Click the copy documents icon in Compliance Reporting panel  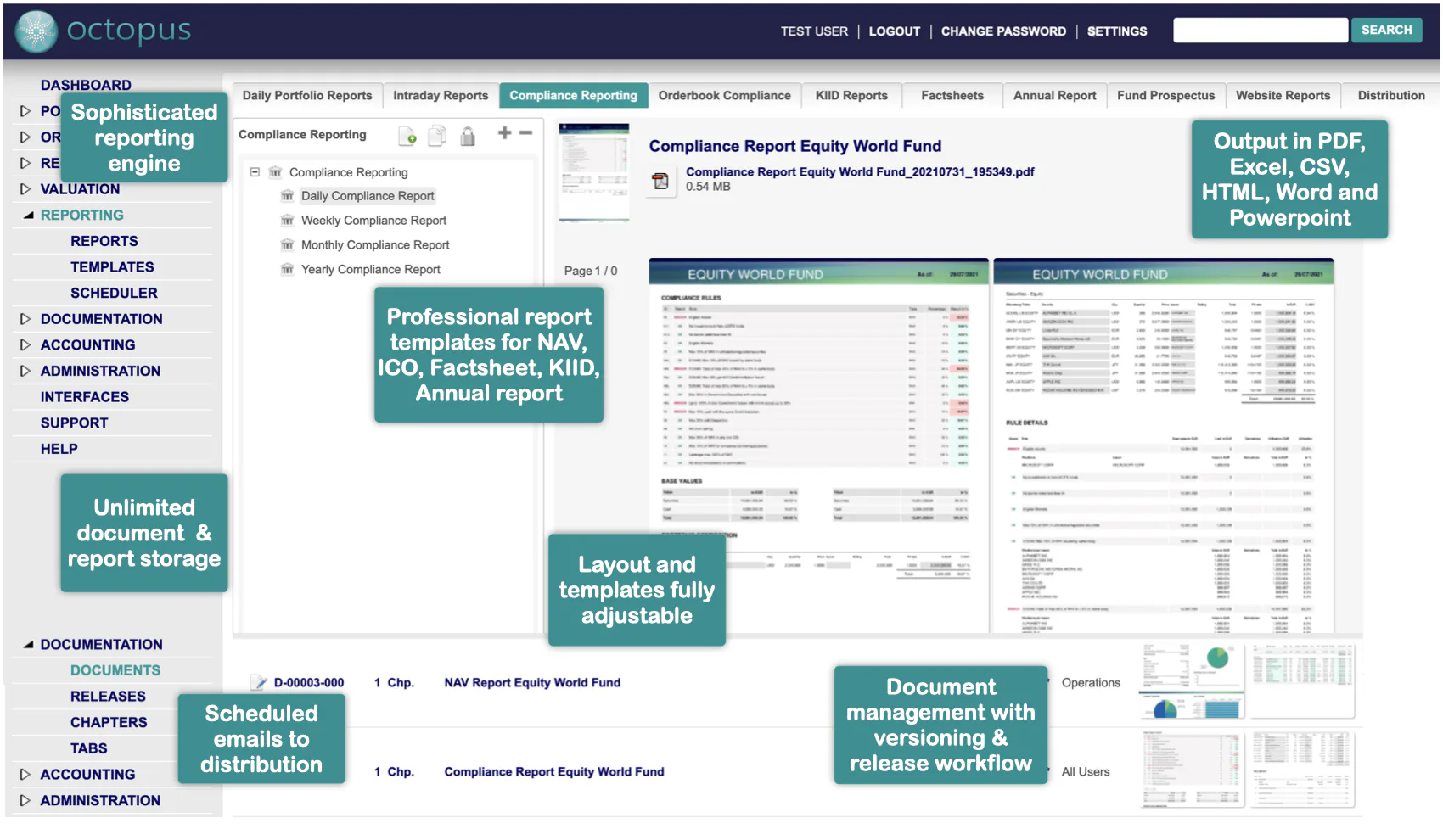coord(436,135)
